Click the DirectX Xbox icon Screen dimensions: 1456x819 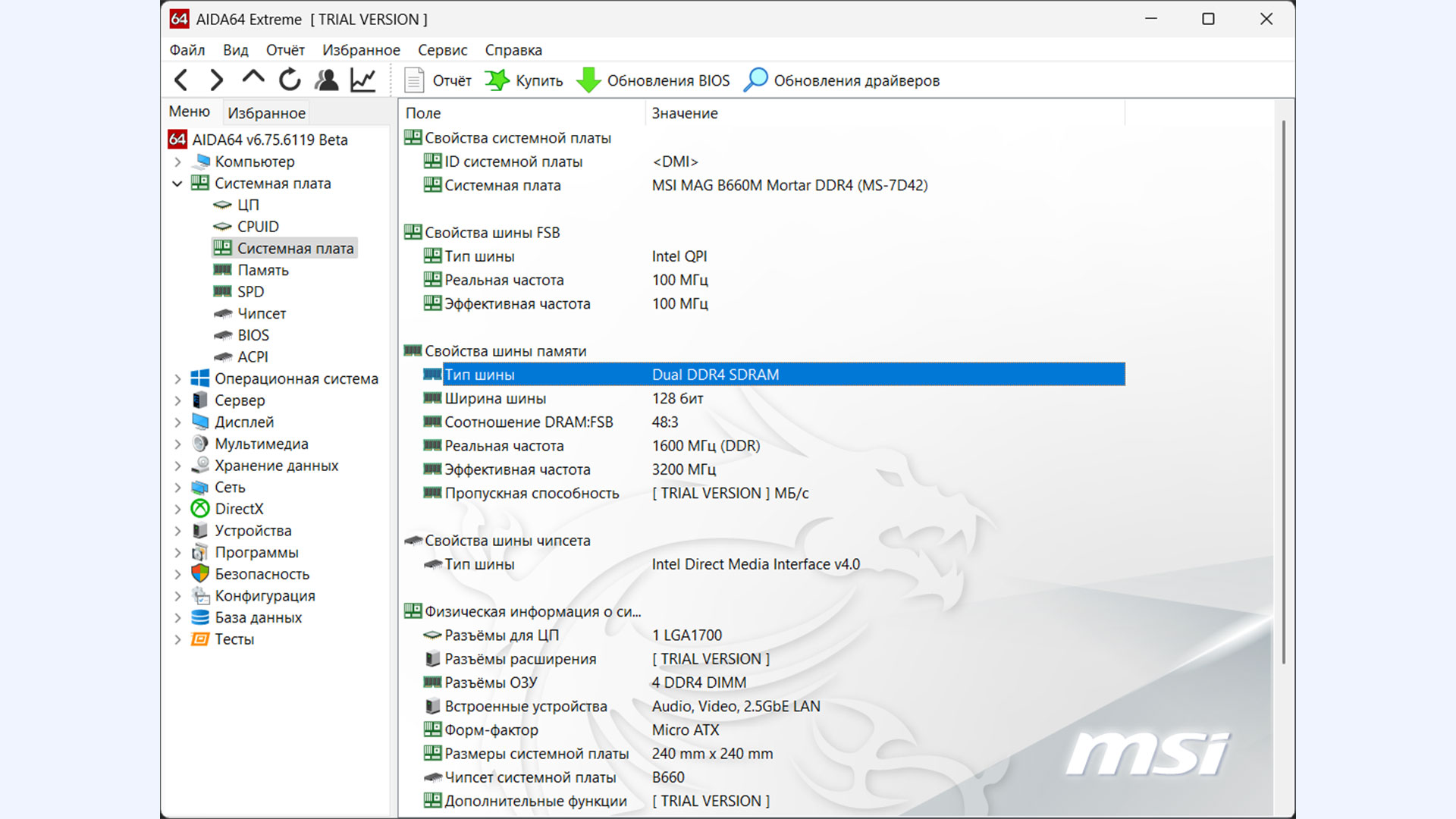coord(200,509)
